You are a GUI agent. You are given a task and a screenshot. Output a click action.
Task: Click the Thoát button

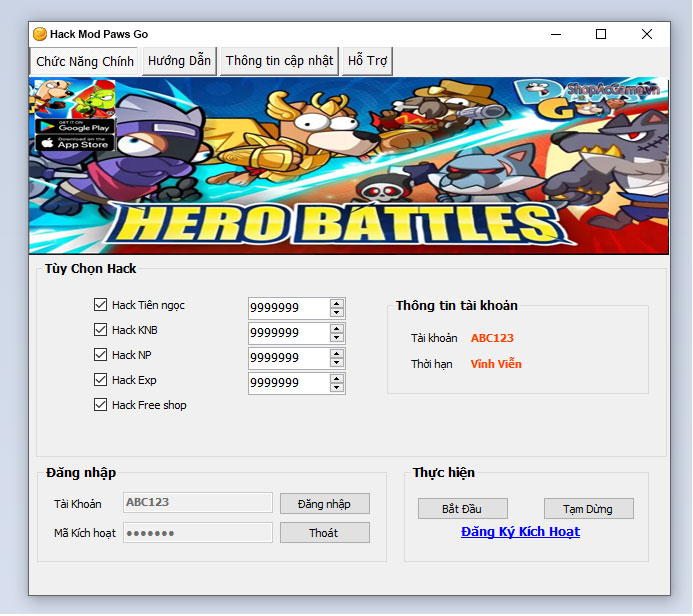[324, 533]
